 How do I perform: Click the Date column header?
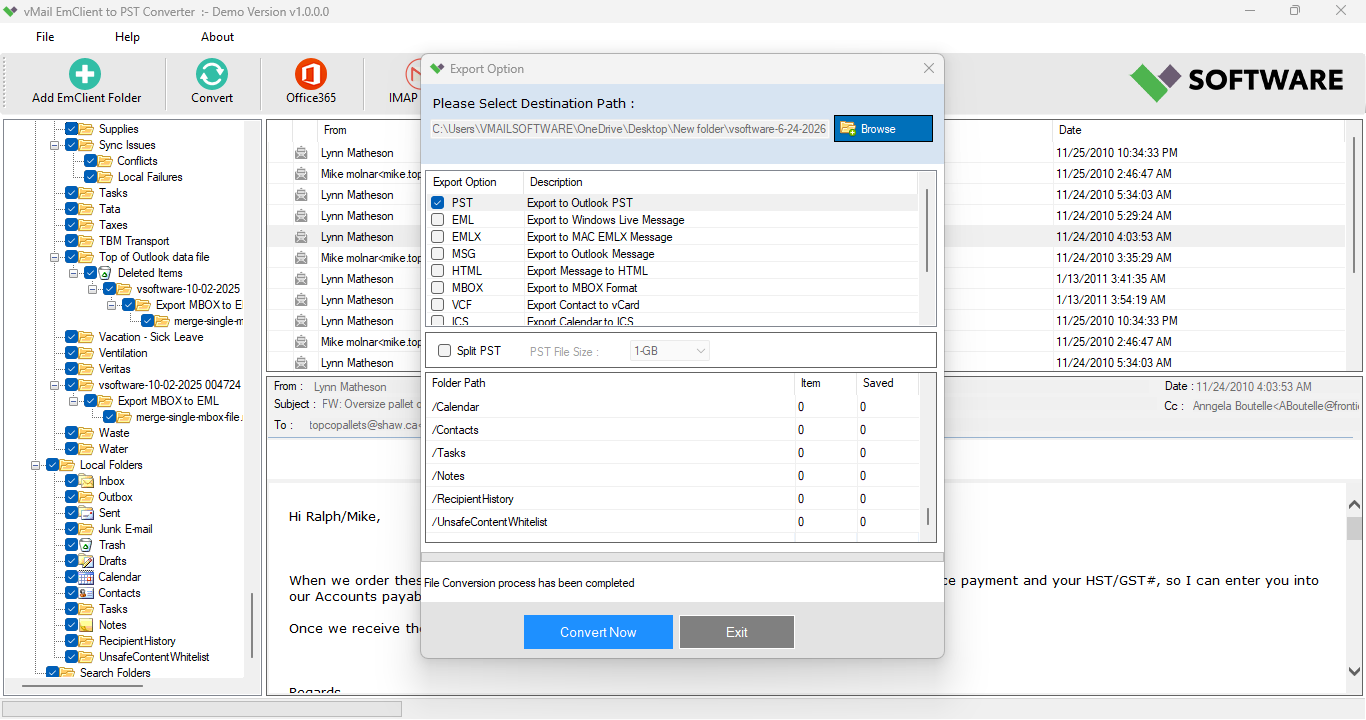pyautogui.click(x=1070, y=130)
